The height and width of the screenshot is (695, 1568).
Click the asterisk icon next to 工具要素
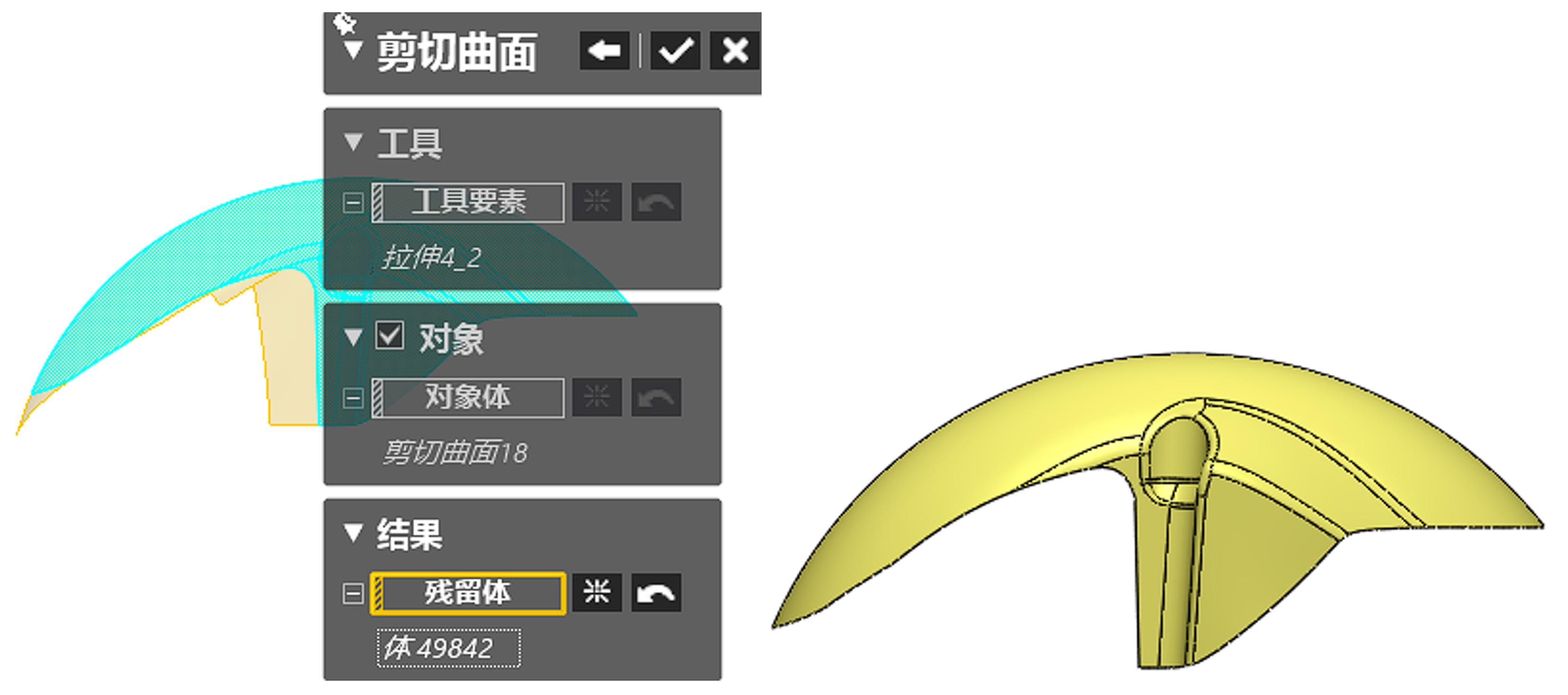point(597,202)
